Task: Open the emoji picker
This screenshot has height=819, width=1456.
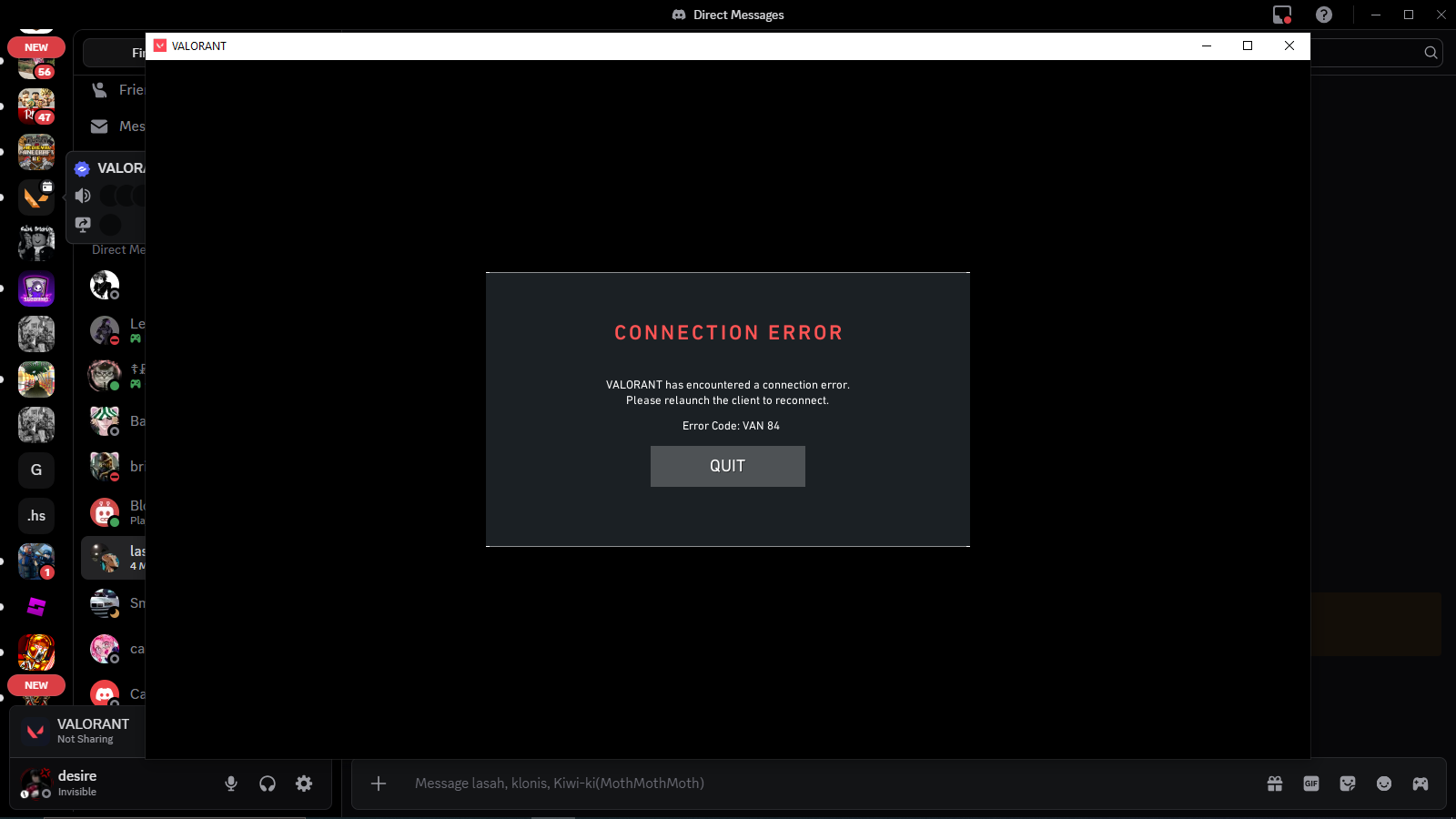Action: click(1384, 784)
